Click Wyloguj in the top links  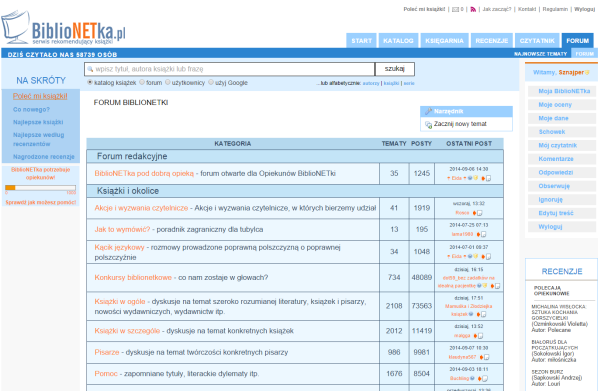584,9
